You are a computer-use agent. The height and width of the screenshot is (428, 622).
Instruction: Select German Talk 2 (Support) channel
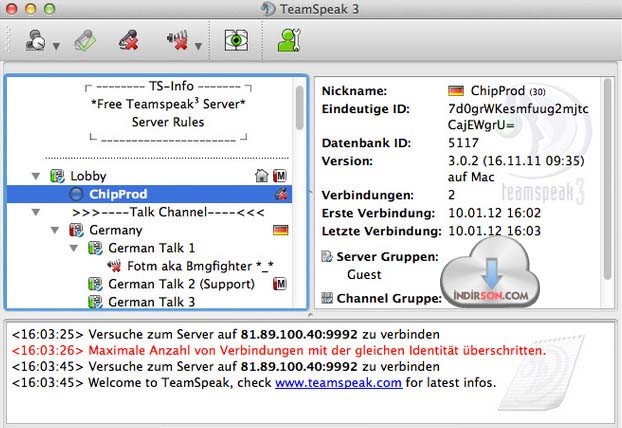point(181,284)
